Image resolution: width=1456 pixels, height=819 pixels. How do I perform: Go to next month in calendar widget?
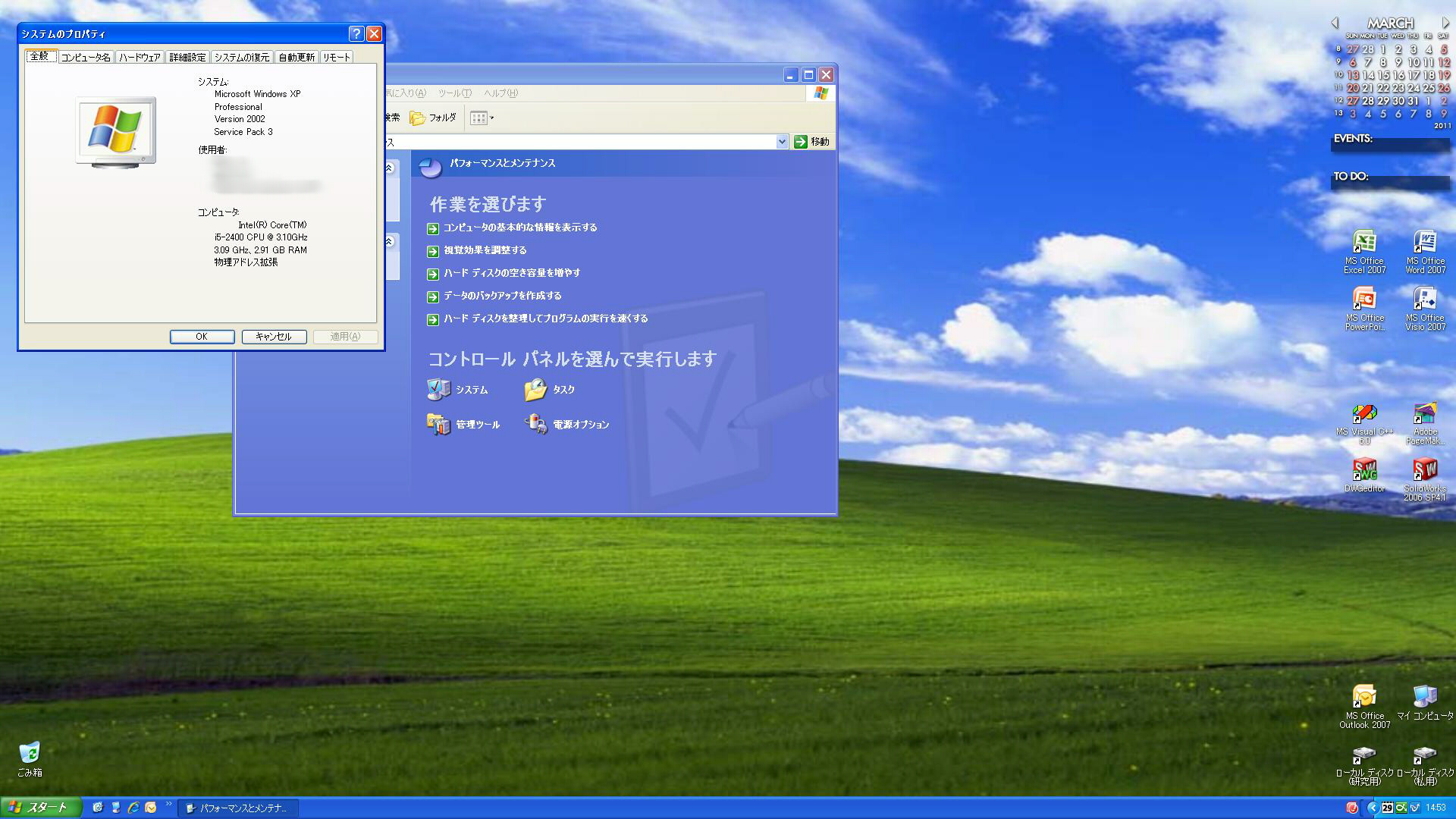tap(1445, 24)
